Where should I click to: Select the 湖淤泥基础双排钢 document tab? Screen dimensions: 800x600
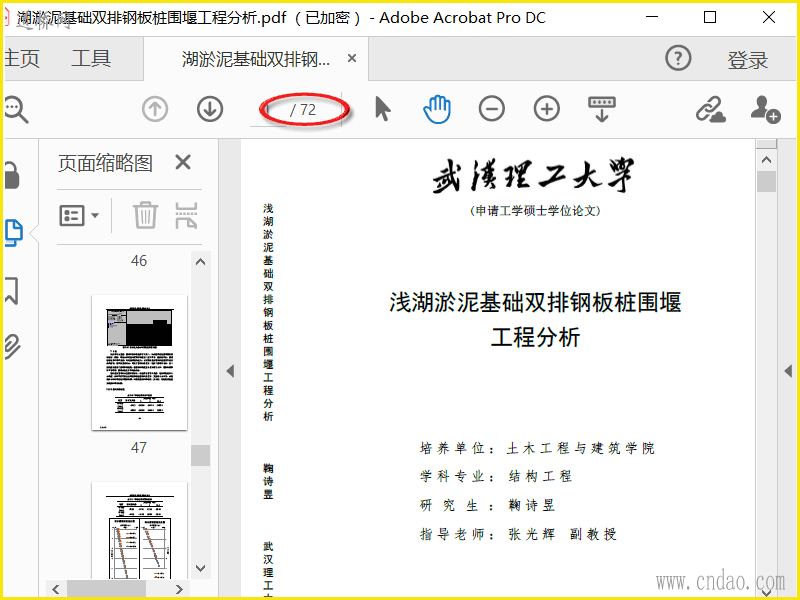tap(256, 59)
